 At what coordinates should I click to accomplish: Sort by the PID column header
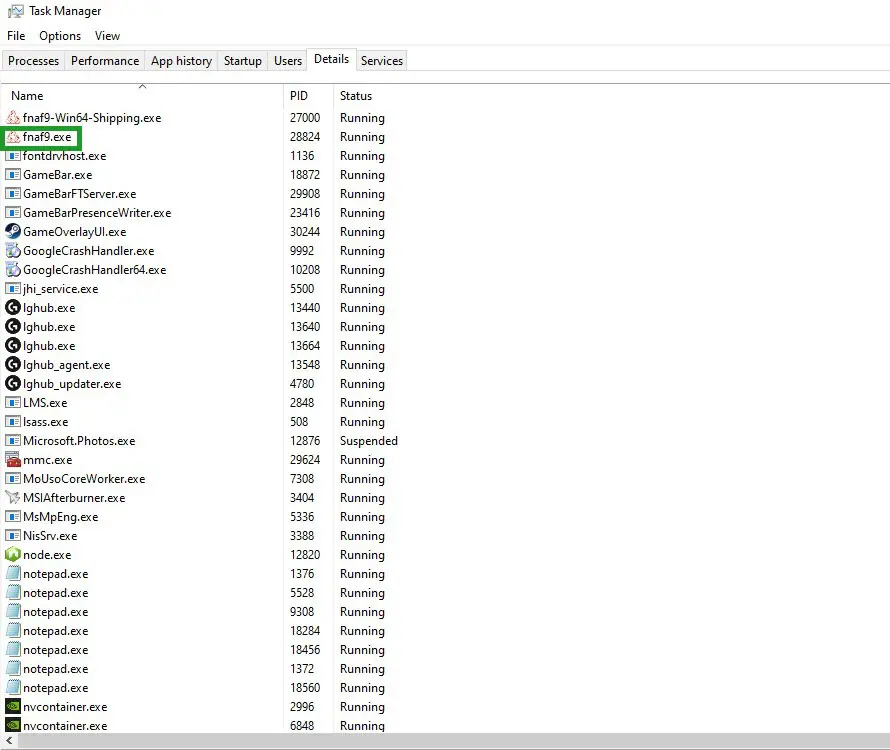point(309,95)
